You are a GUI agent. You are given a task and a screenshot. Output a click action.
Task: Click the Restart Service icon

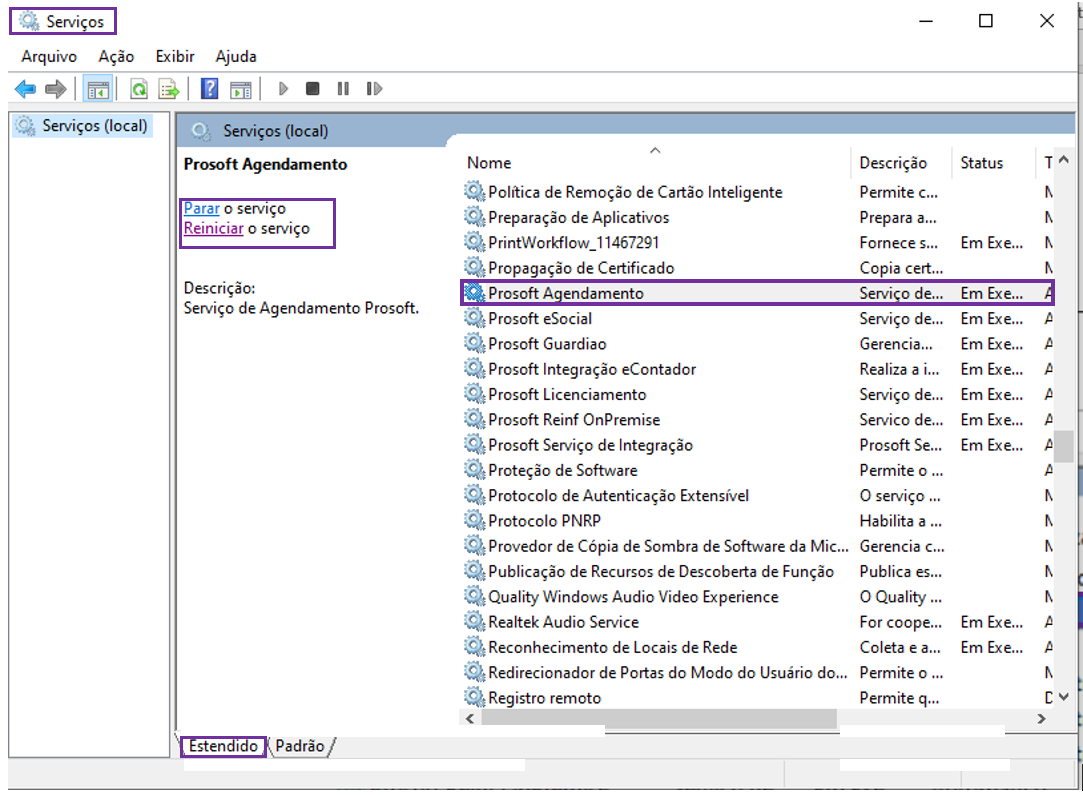(374, 88)
